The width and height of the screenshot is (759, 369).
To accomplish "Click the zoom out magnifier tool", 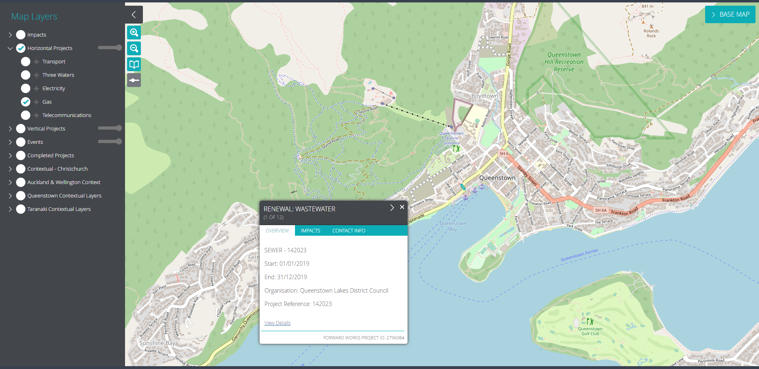I will pos(134,48).
